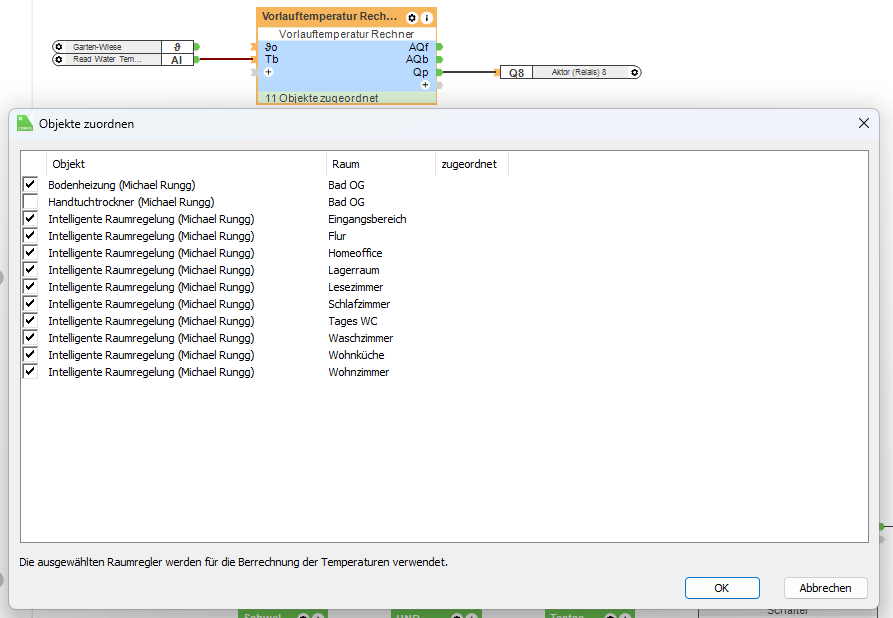Click gear icon of Read Water Tem... input
The width and height of the screenshot is (893, 618).
coord(59,59)
